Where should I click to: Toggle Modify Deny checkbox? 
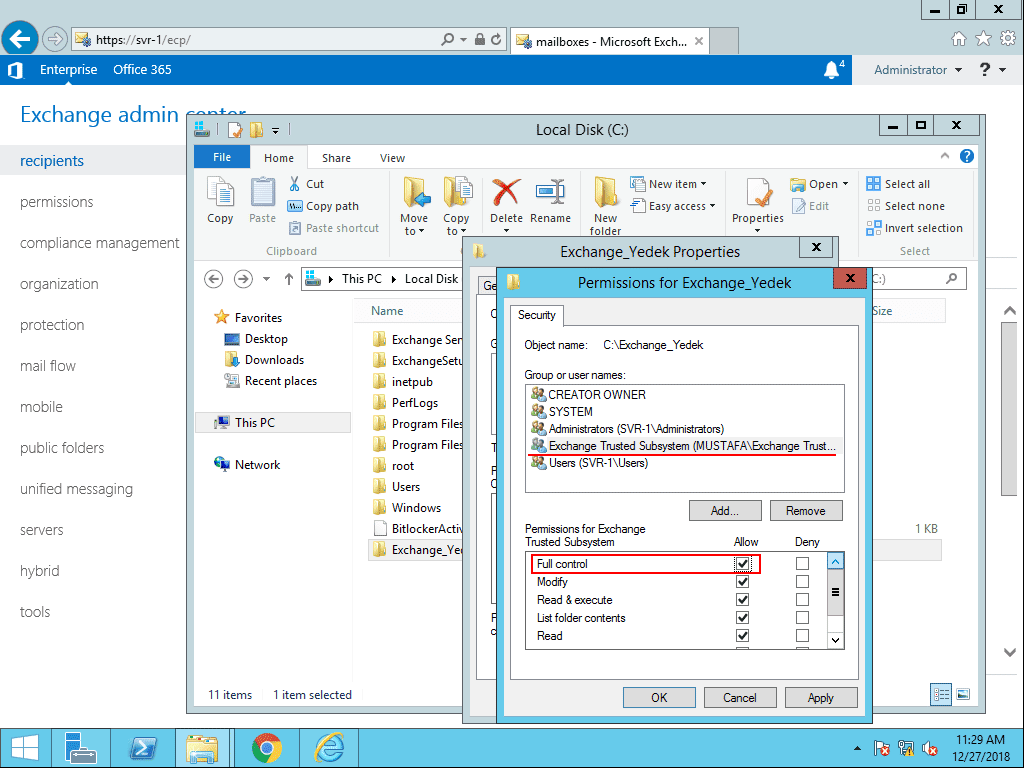(803, 582)
